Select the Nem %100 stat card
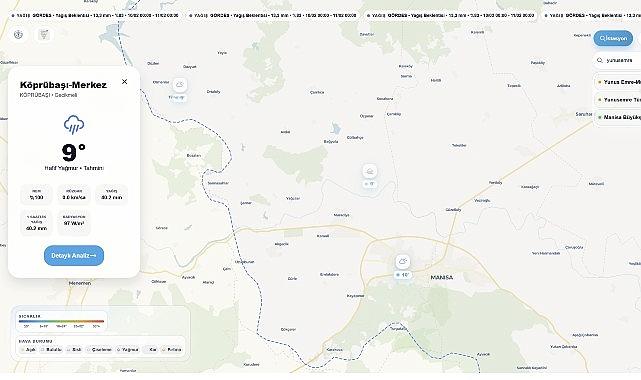641x380 pixels. pyautogui.click(x=36, y=194)
